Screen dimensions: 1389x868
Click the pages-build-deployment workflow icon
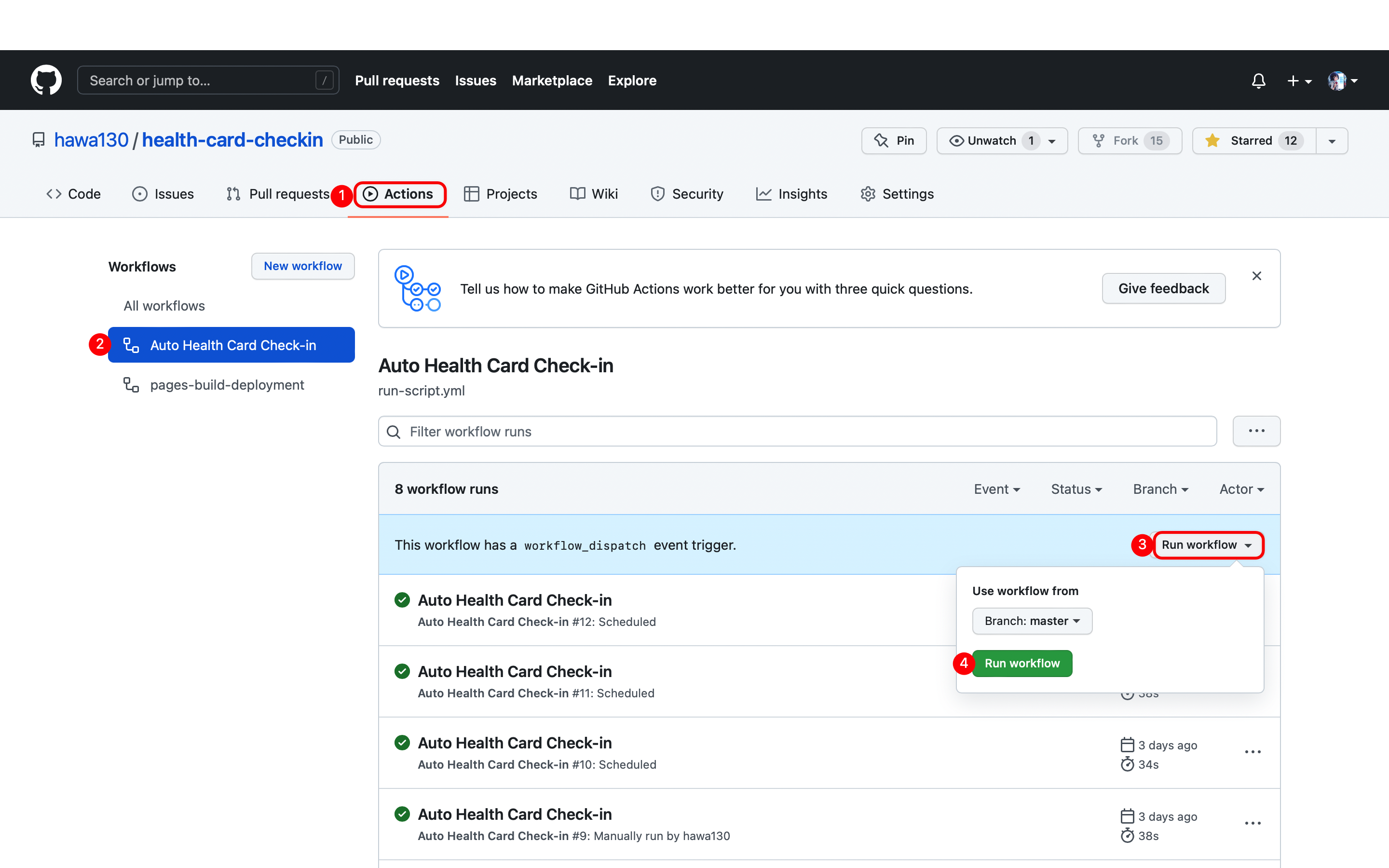coord(129,385)
